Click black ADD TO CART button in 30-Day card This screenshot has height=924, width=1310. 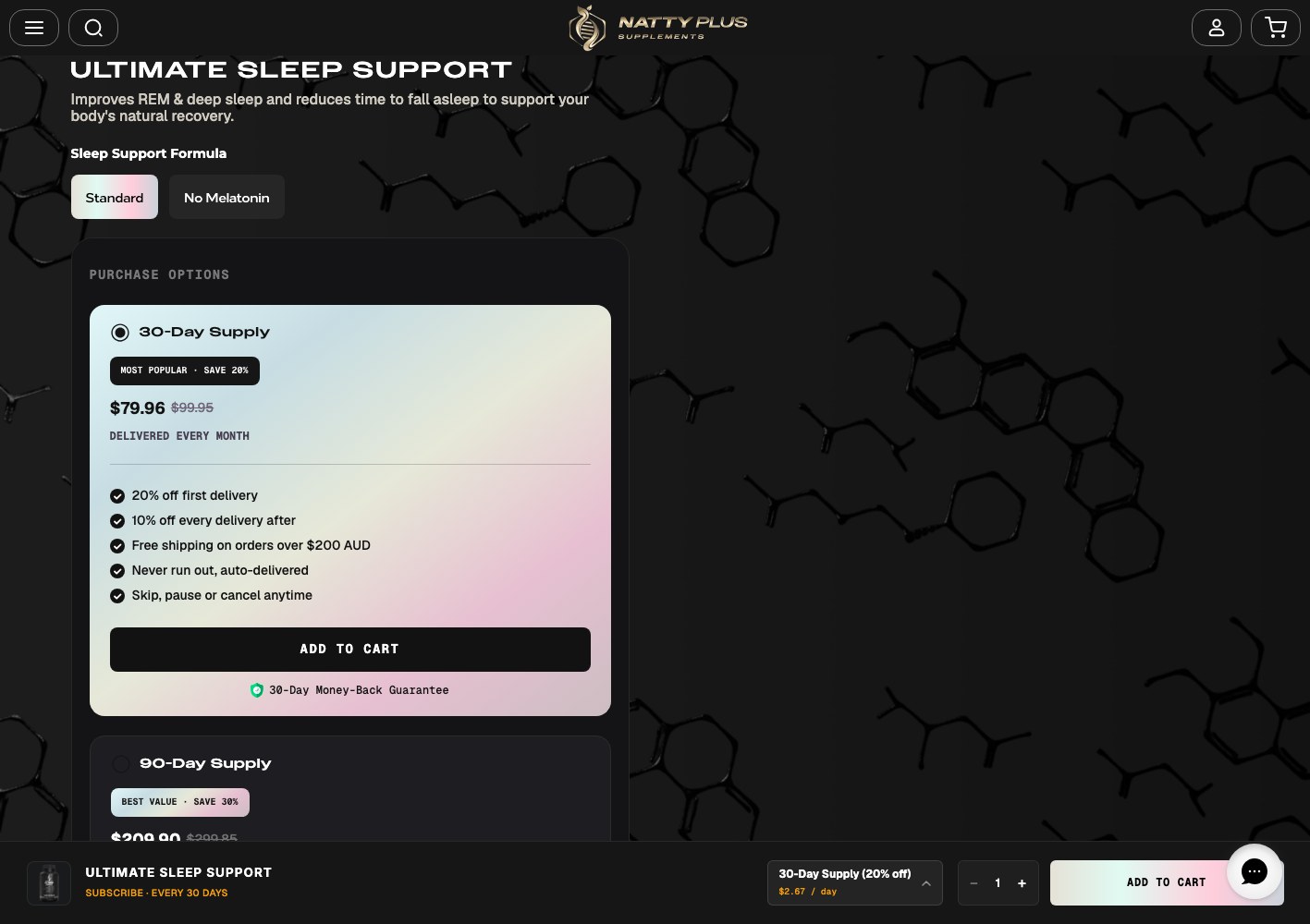point(350,650)
